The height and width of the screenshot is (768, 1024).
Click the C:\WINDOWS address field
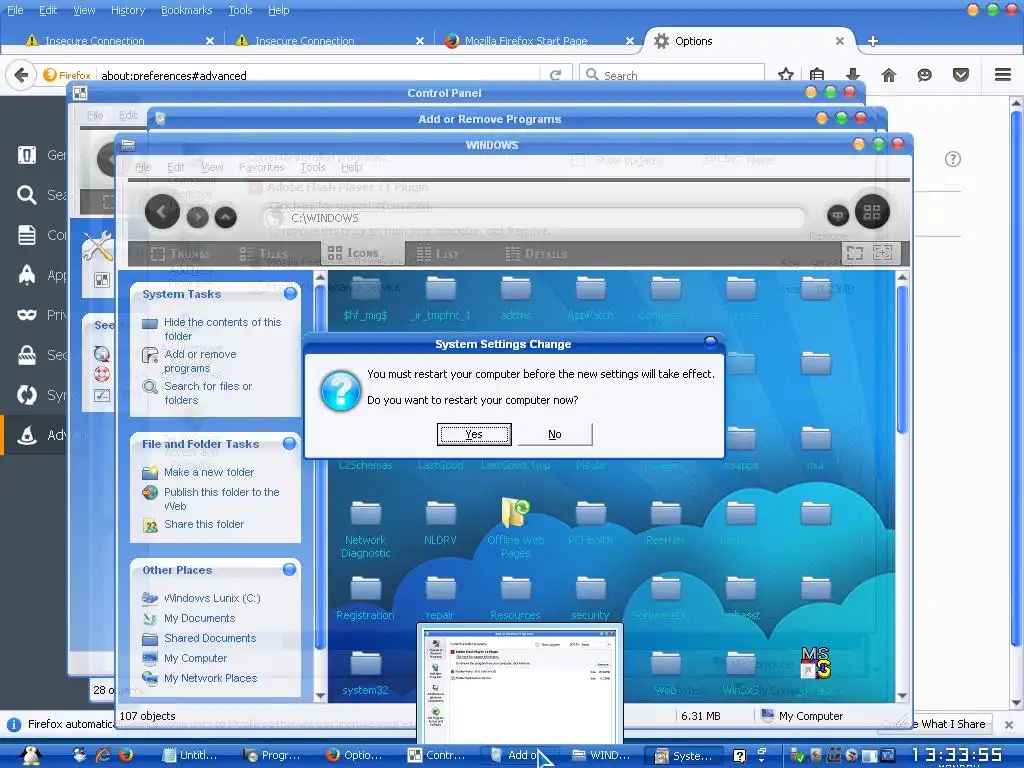click(536, 218)
